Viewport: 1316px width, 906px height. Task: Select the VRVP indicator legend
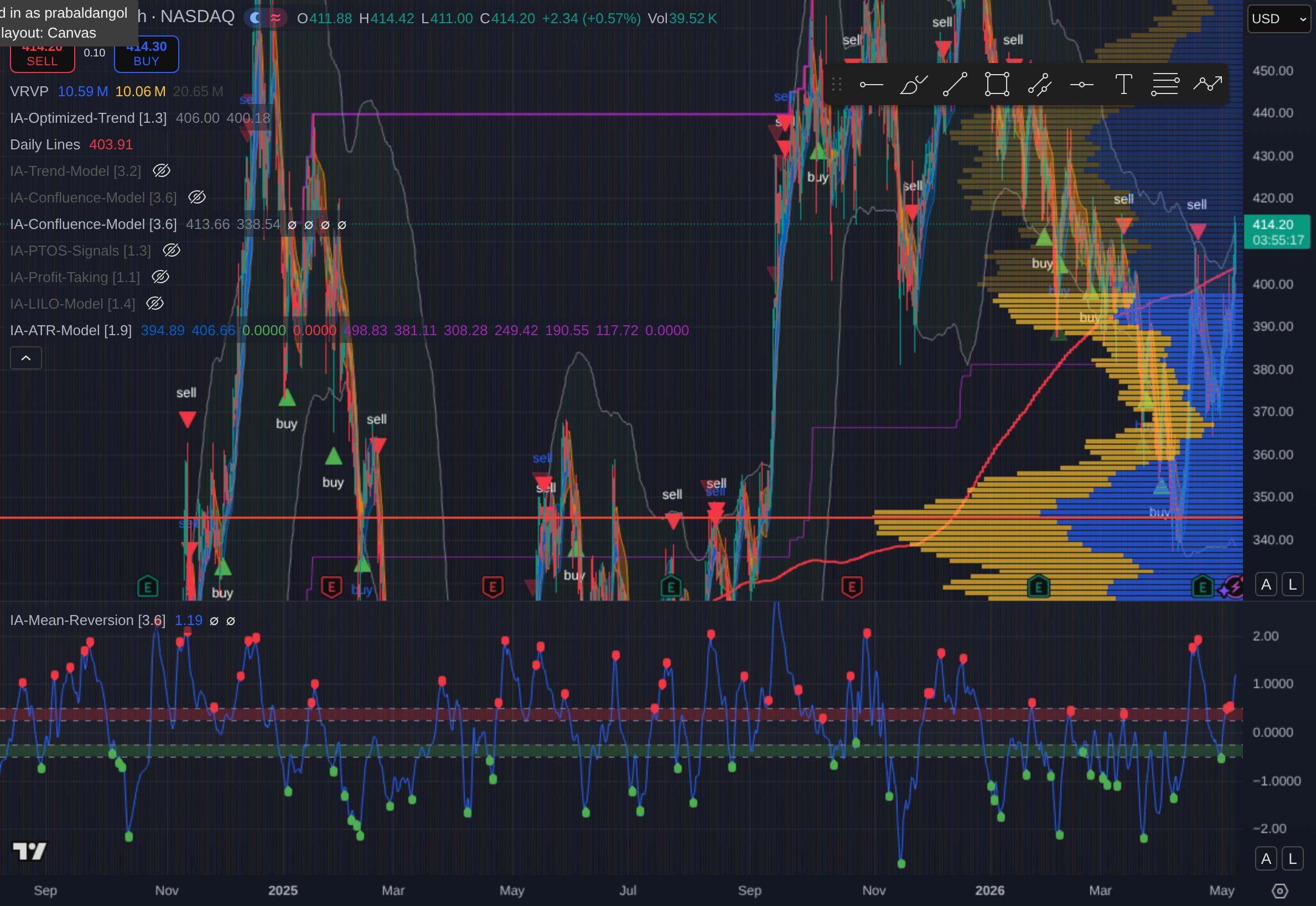(x=29, y=91)
